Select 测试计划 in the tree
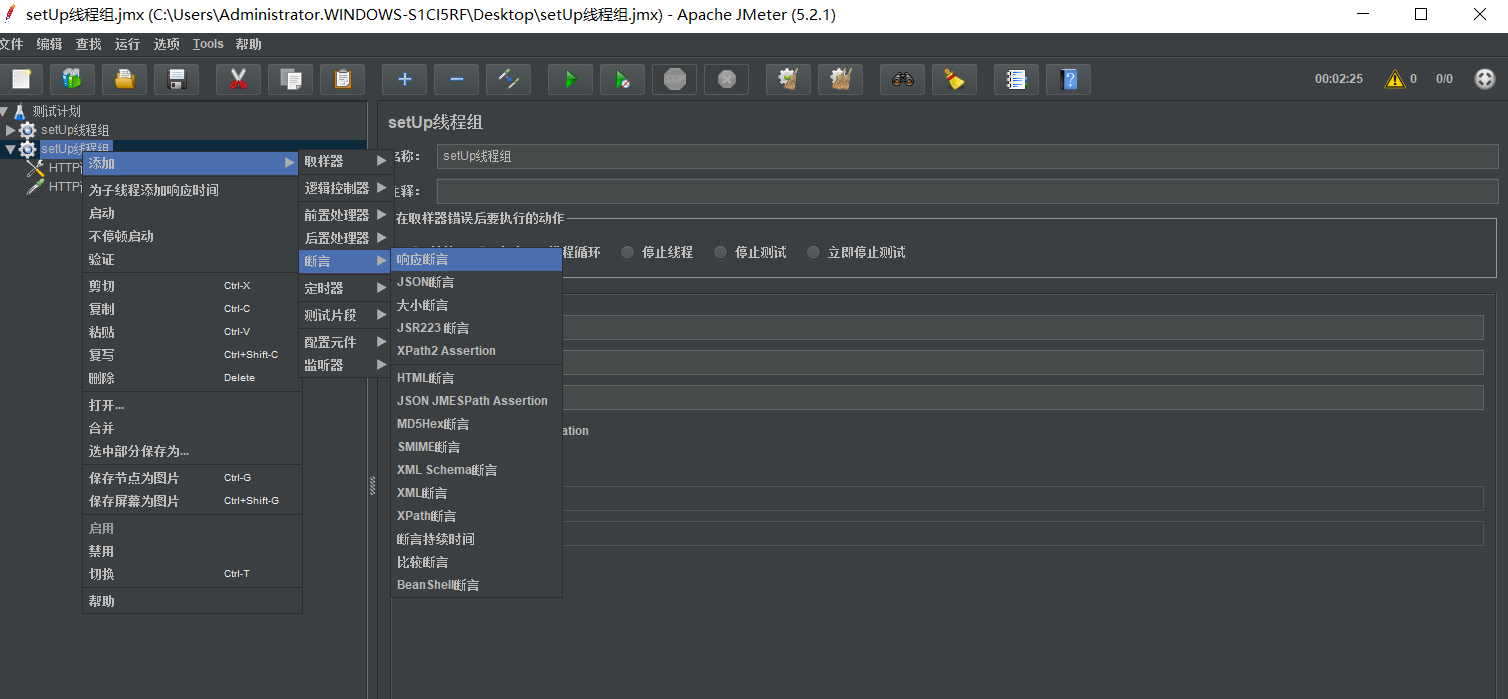This screenshot has height=699, width=1508. pos(56,111)
